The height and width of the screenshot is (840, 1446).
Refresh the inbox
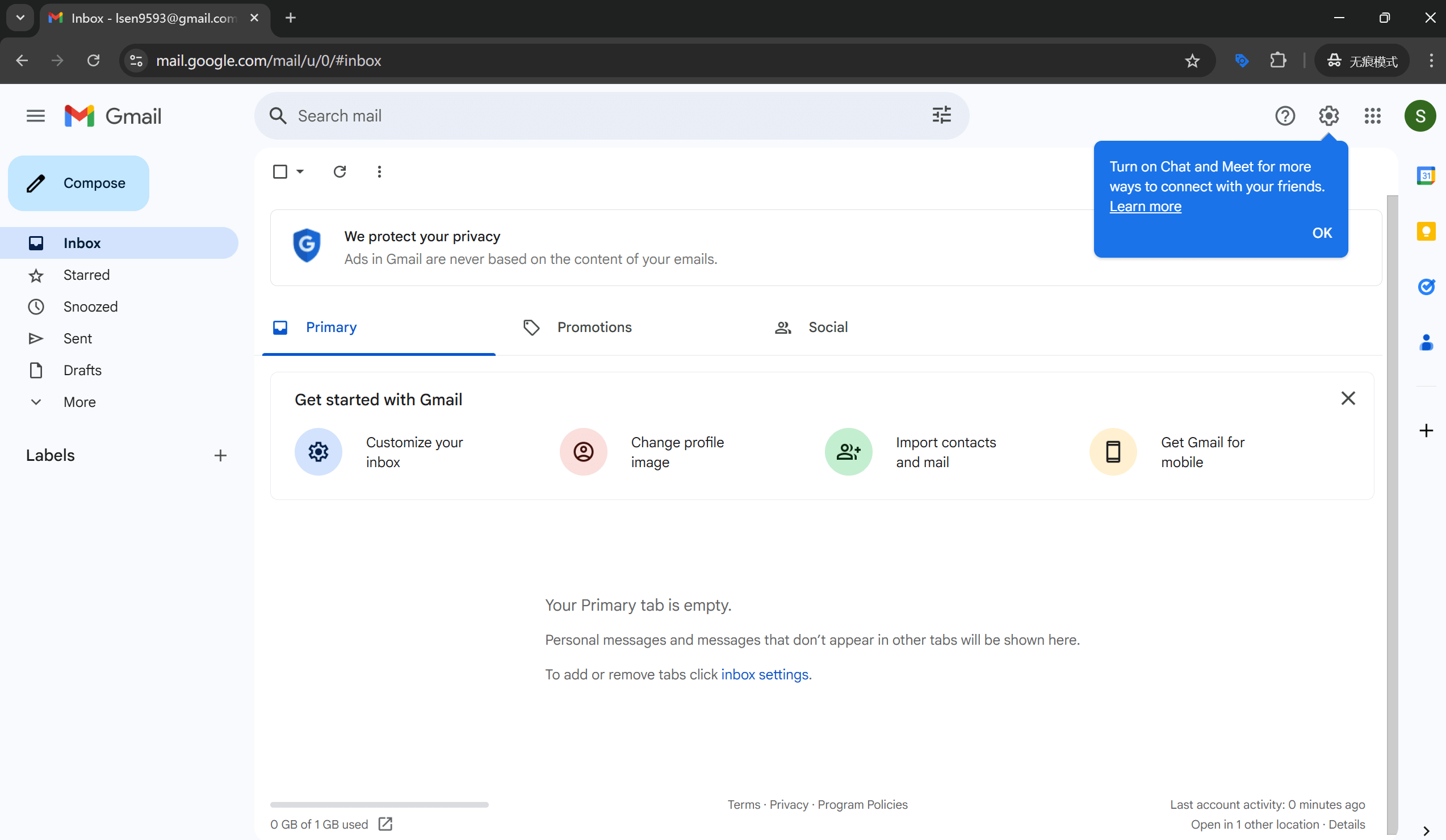pyautogui.click(x=340, y=171)
